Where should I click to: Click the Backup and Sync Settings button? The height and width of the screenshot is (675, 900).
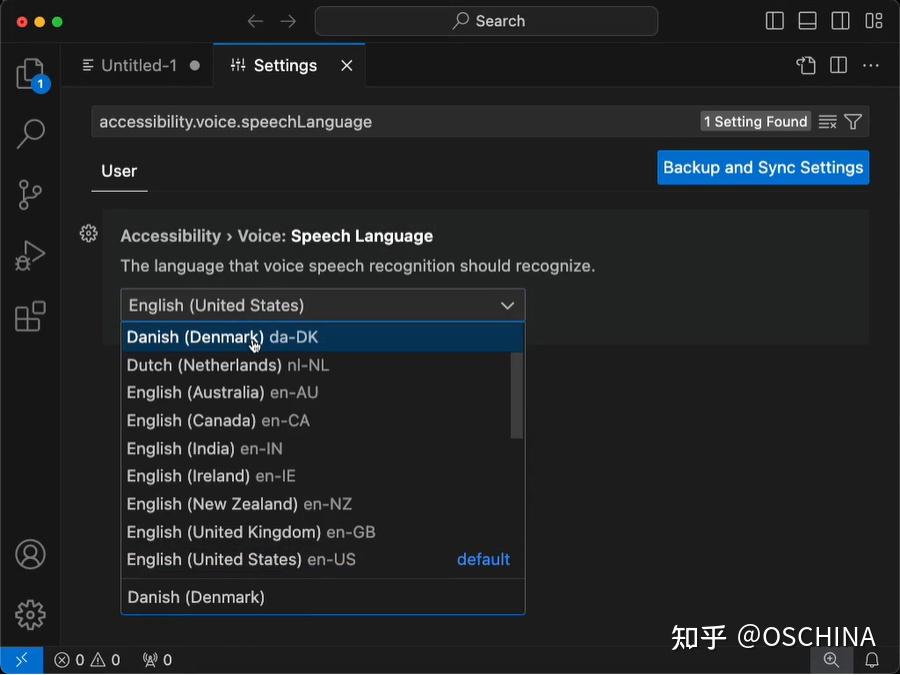pyautogui.click(x=763, y=167)
